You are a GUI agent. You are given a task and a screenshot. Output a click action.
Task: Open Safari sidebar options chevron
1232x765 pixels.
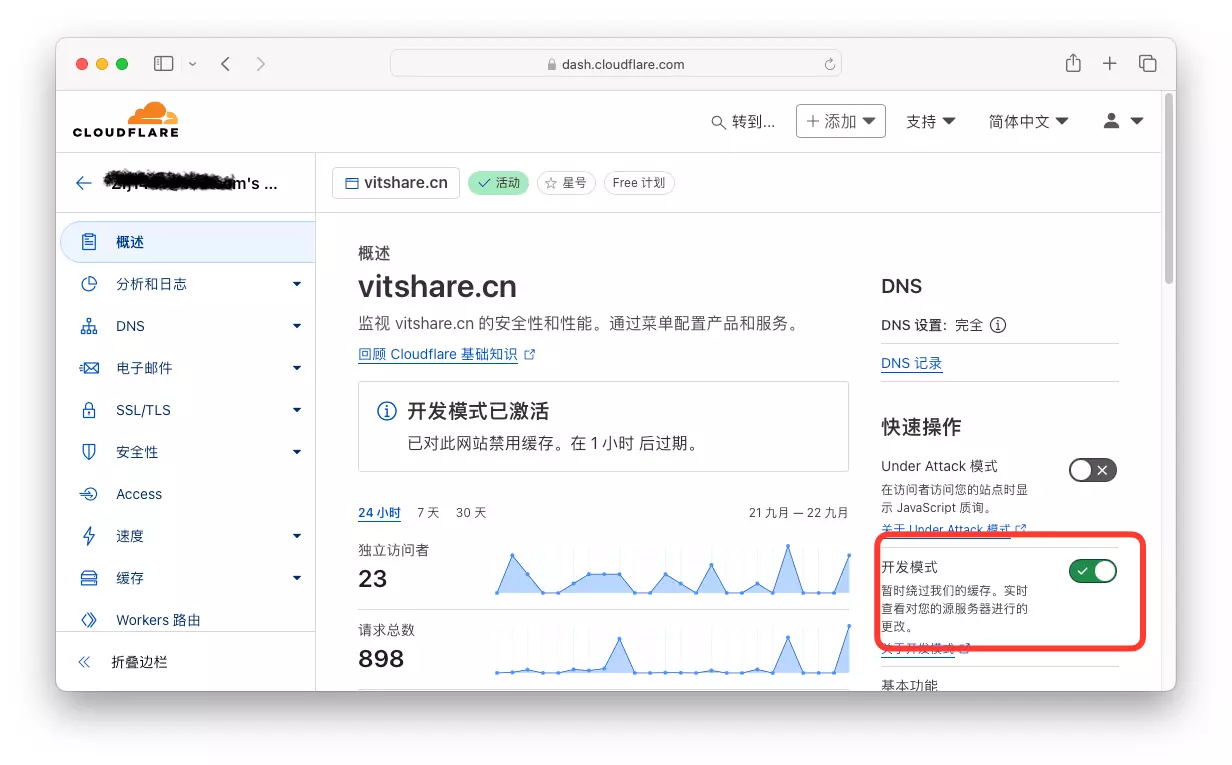193,64
